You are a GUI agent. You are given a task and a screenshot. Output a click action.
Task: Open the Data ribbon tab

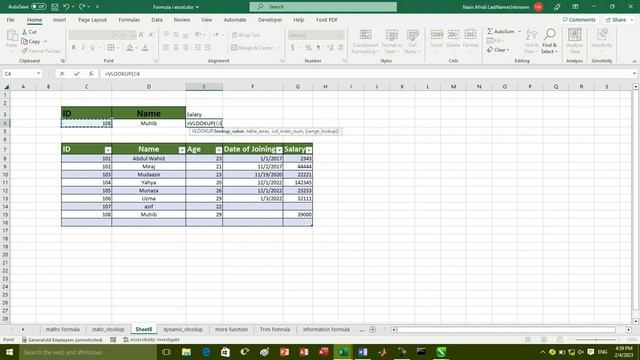pyautogui.click(x=157, y=20)
